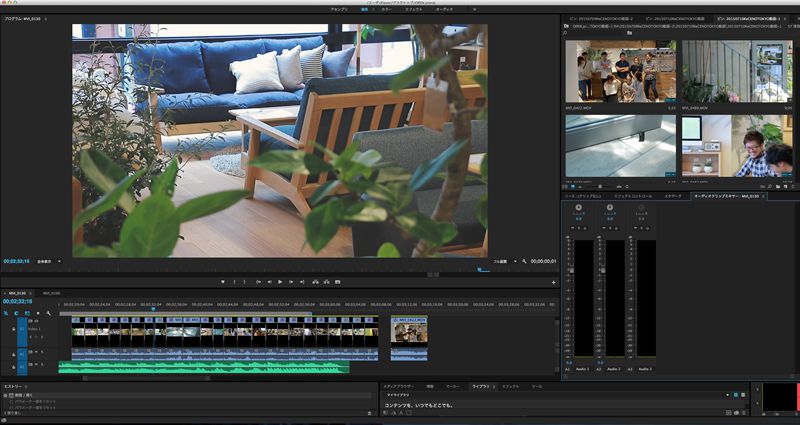Switch to the Libraries tab in the bottom panel
The height and width of the screenshot is (425, 800).
pyautogui.click(x=480, y=387)
